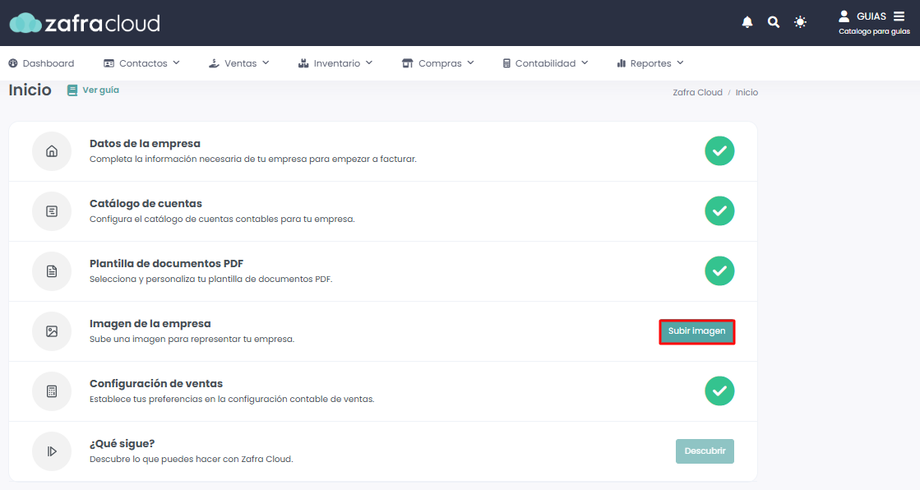Click the user profile icon
Image resolution: width=920 pixels, height=490 pixels.
click(844, 16)
